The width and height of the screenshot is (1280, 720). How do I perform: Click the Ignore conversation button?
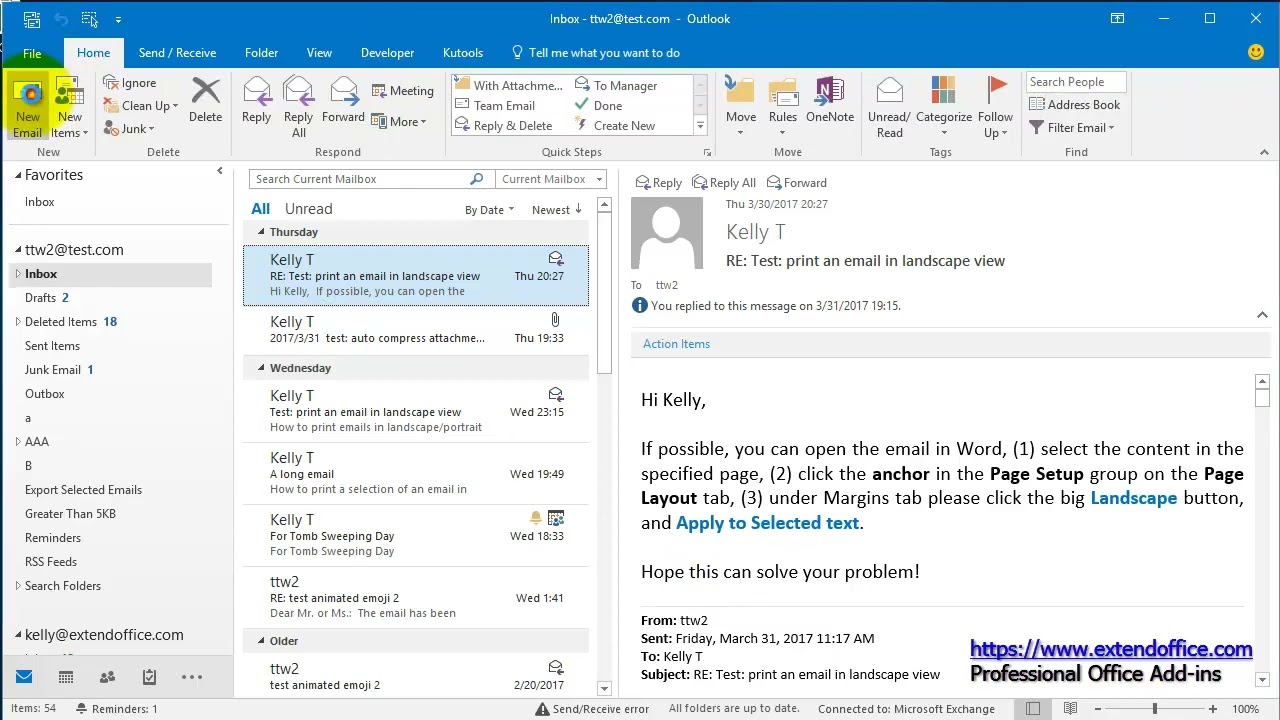click(130, 83)
